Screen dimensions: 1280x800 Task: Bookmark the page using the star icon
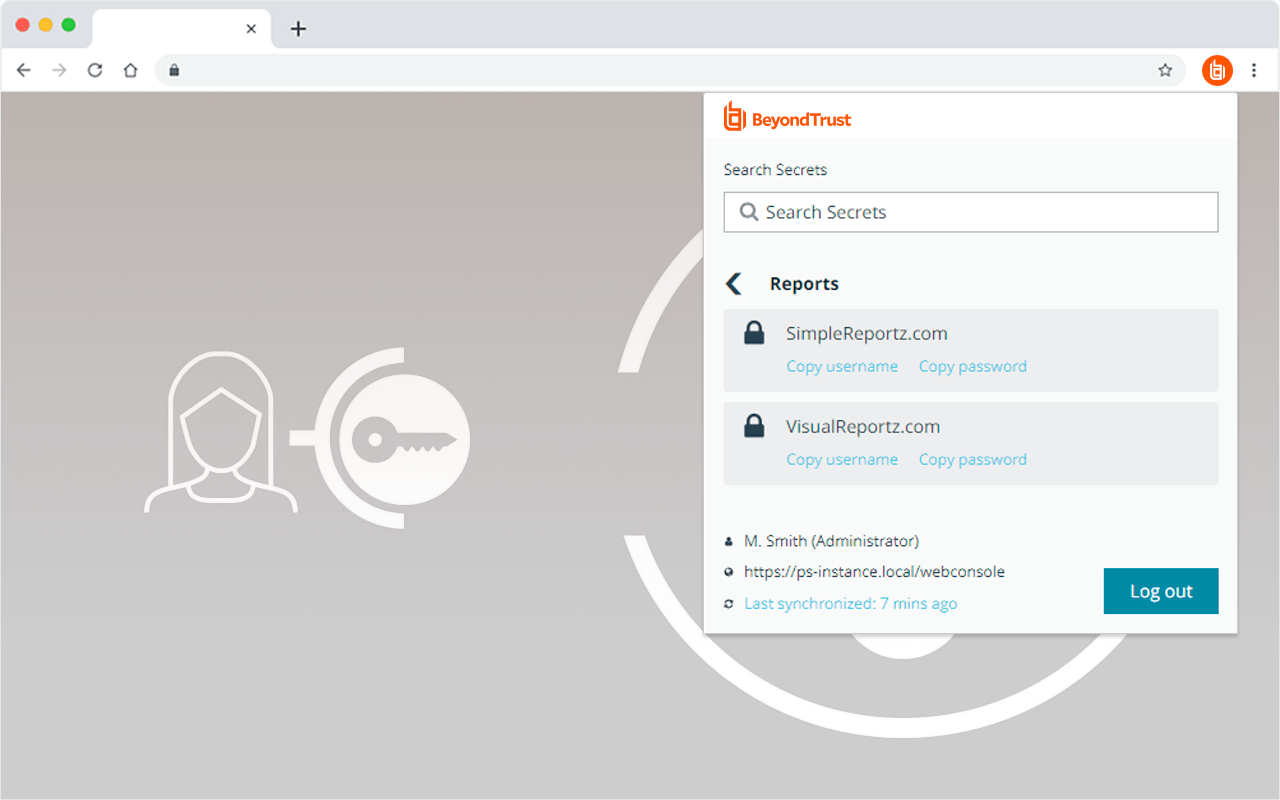[x=1165, y=70]
